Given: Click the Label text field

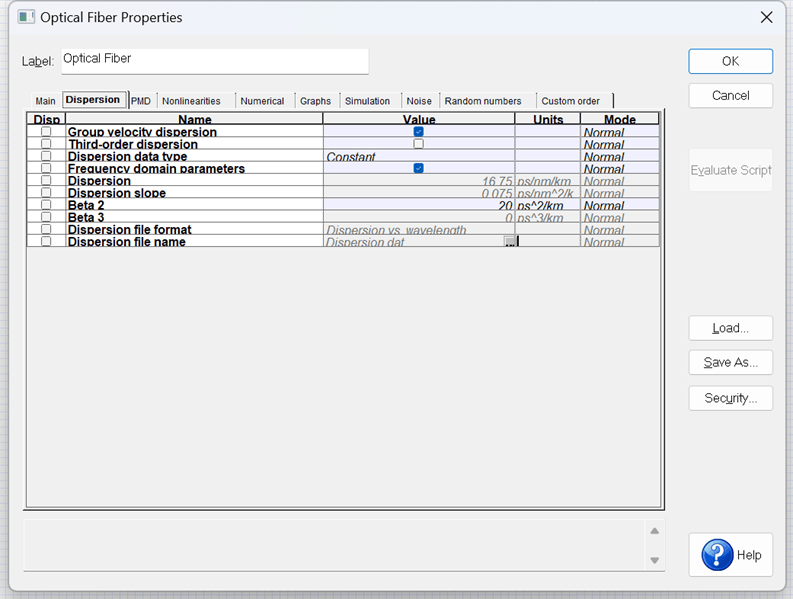Looking at the screenshot, I should pos(214,60).
